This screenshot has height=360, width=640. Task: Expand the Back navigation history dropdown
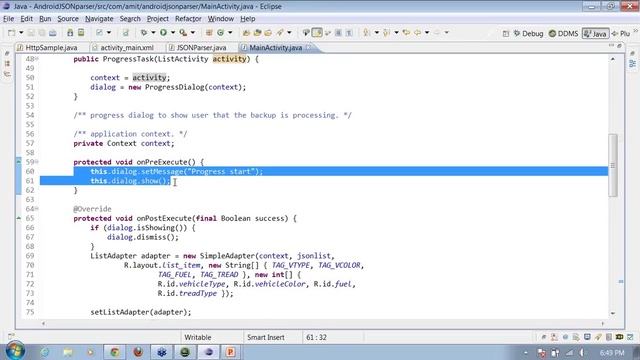[x=427, y=33]
